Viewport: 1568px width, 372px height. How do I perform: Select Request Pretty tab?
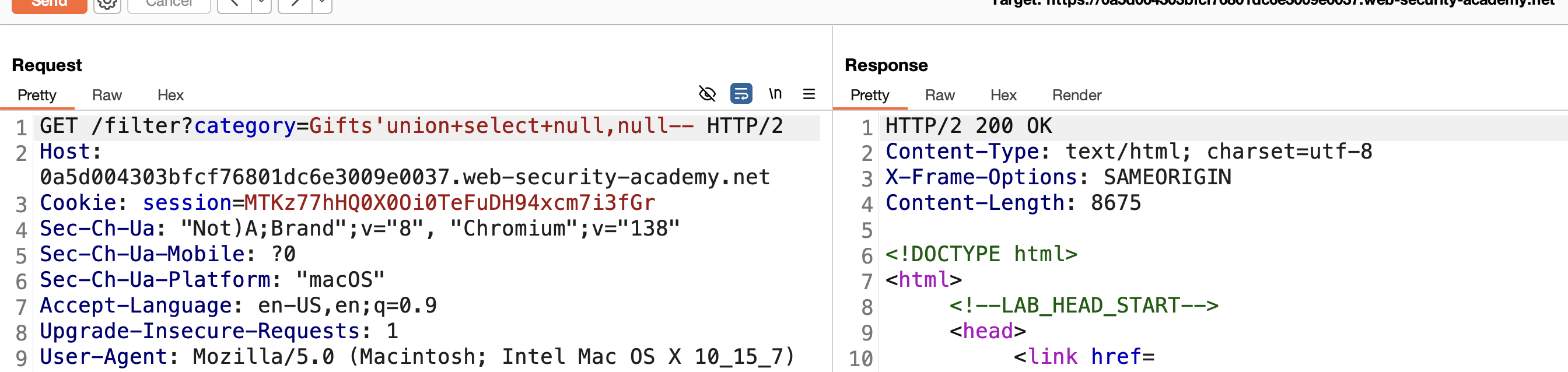coord(37,95)
